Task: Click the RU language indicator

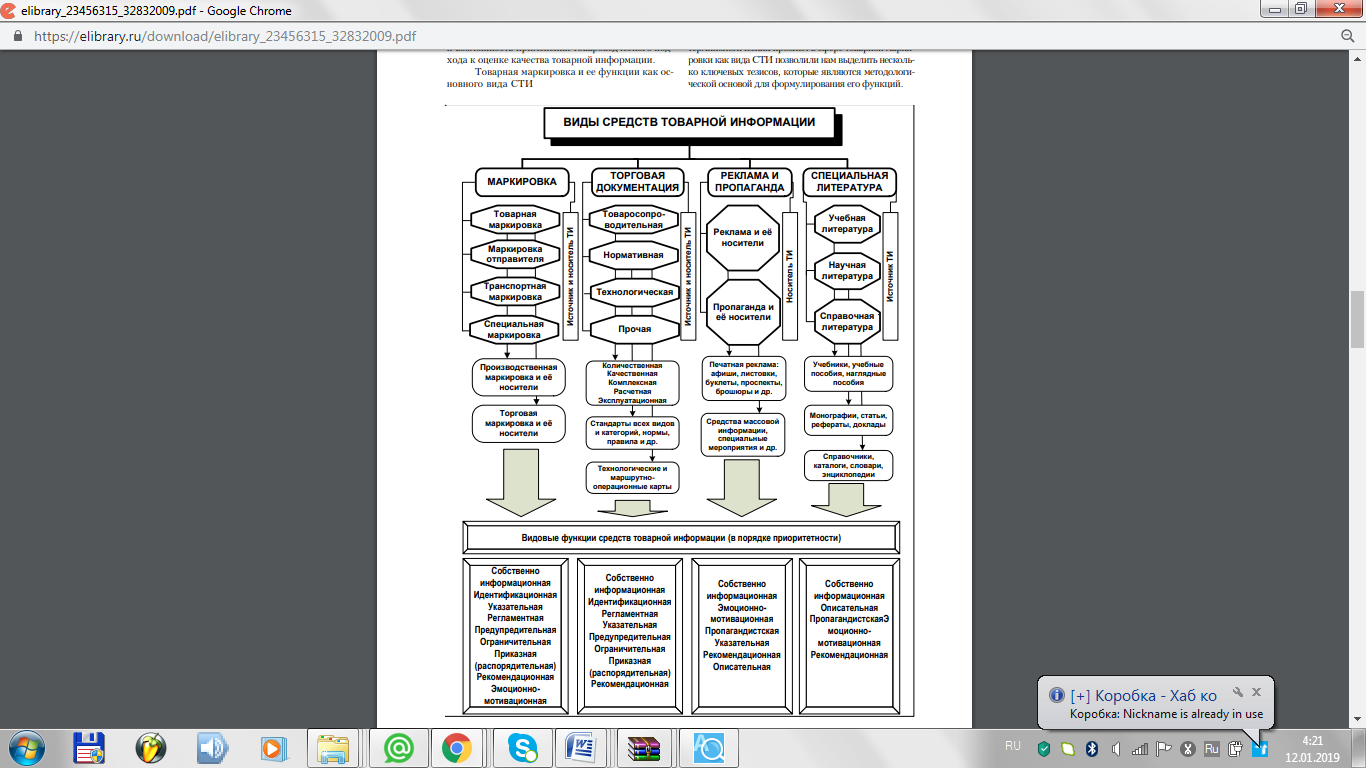Action: (1013, 746)
